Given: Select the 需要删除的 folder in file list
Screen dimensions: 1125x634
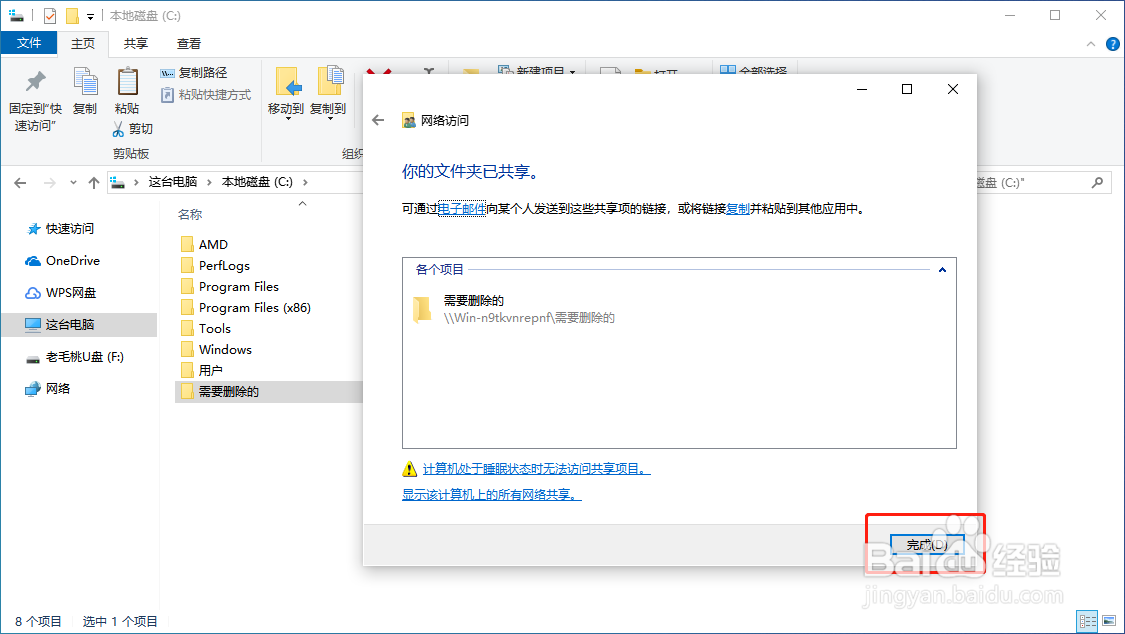Looking at the screenshot, I should [229, 391].
